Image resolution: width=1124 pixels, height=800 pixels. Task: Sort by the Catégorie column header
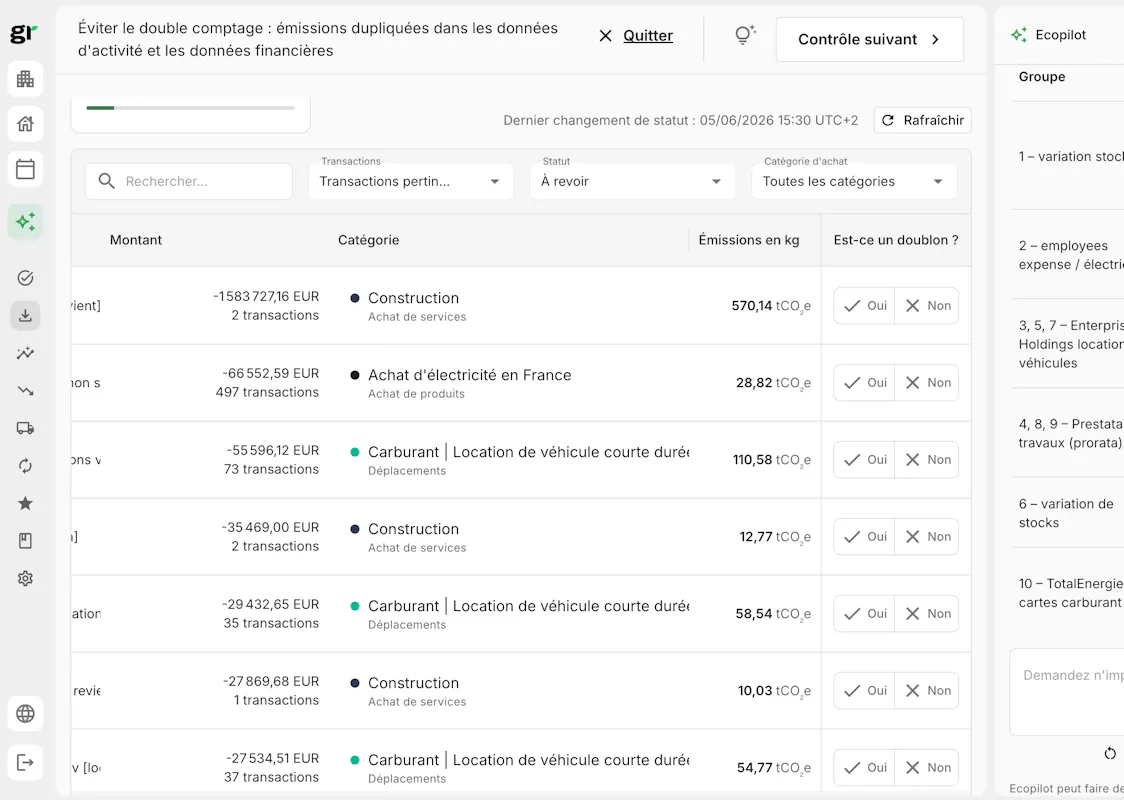(x=368, y=240)
